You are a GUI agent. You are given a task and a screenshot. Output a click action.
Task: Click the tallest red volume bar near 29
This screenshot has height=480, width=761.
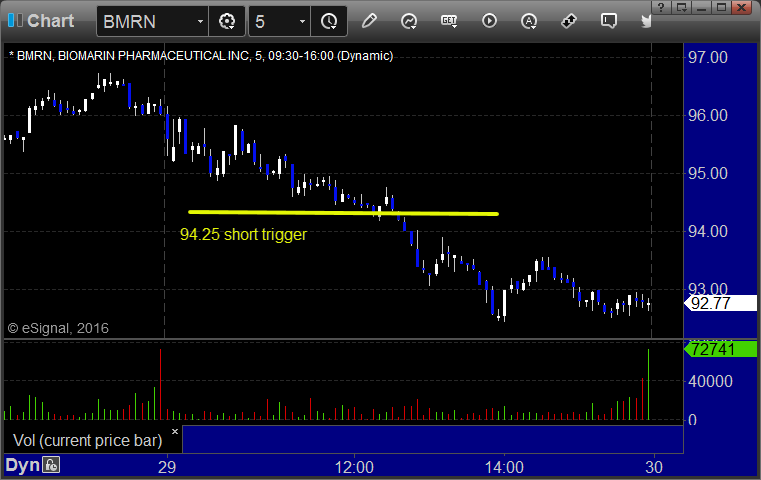[x=161, y=384]
